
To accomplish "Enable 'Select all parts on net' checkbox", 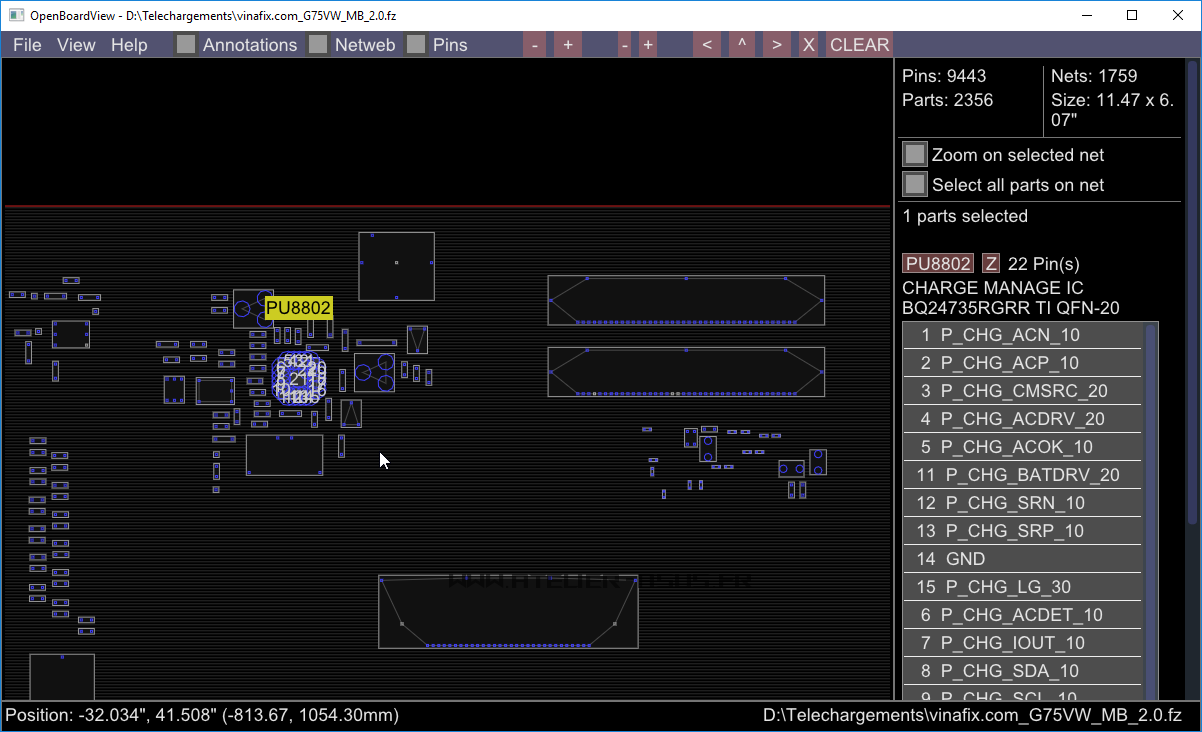I will click(x=915, y=185).
